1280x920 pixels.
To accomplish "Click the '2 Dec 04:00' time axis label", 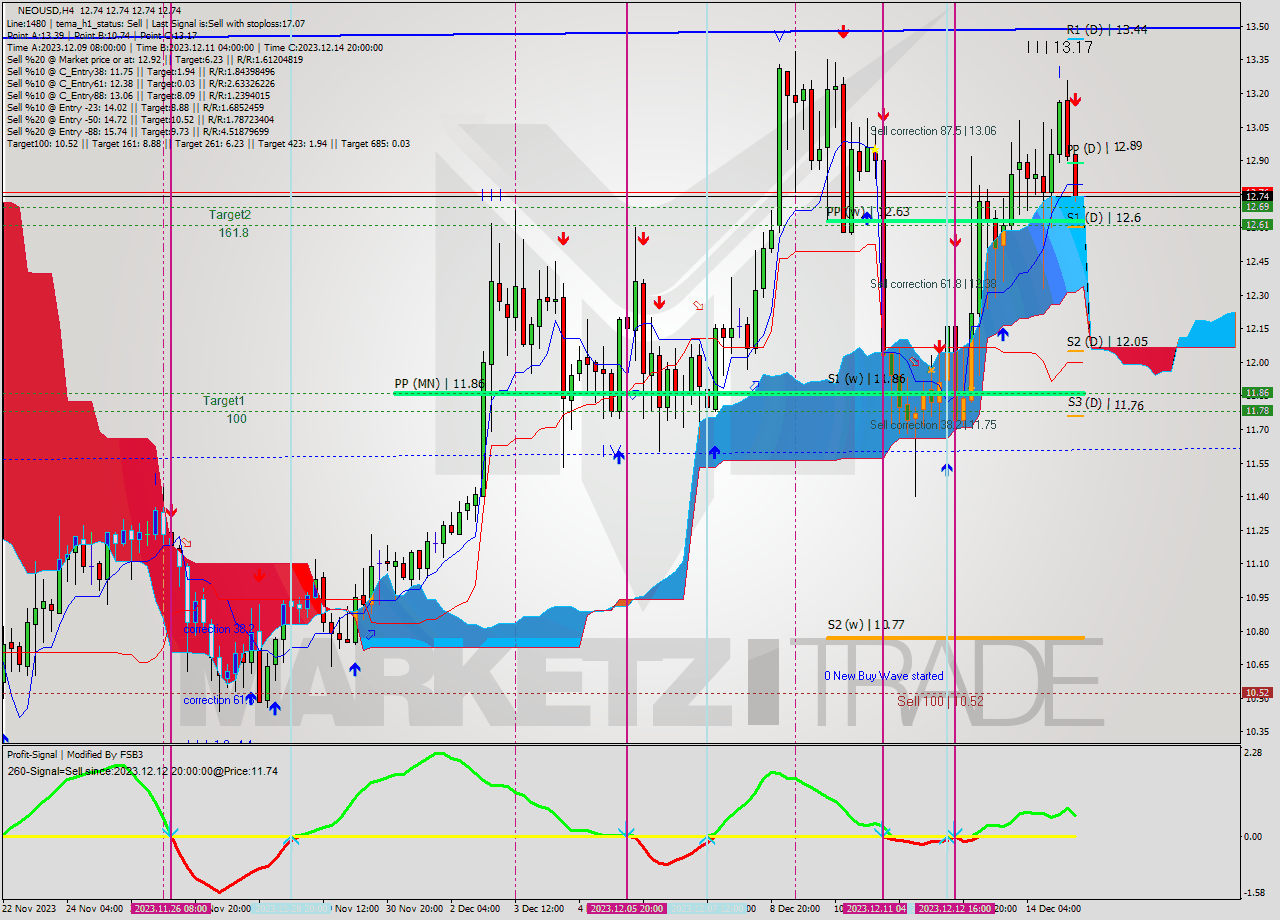I will tap(475, 909).
